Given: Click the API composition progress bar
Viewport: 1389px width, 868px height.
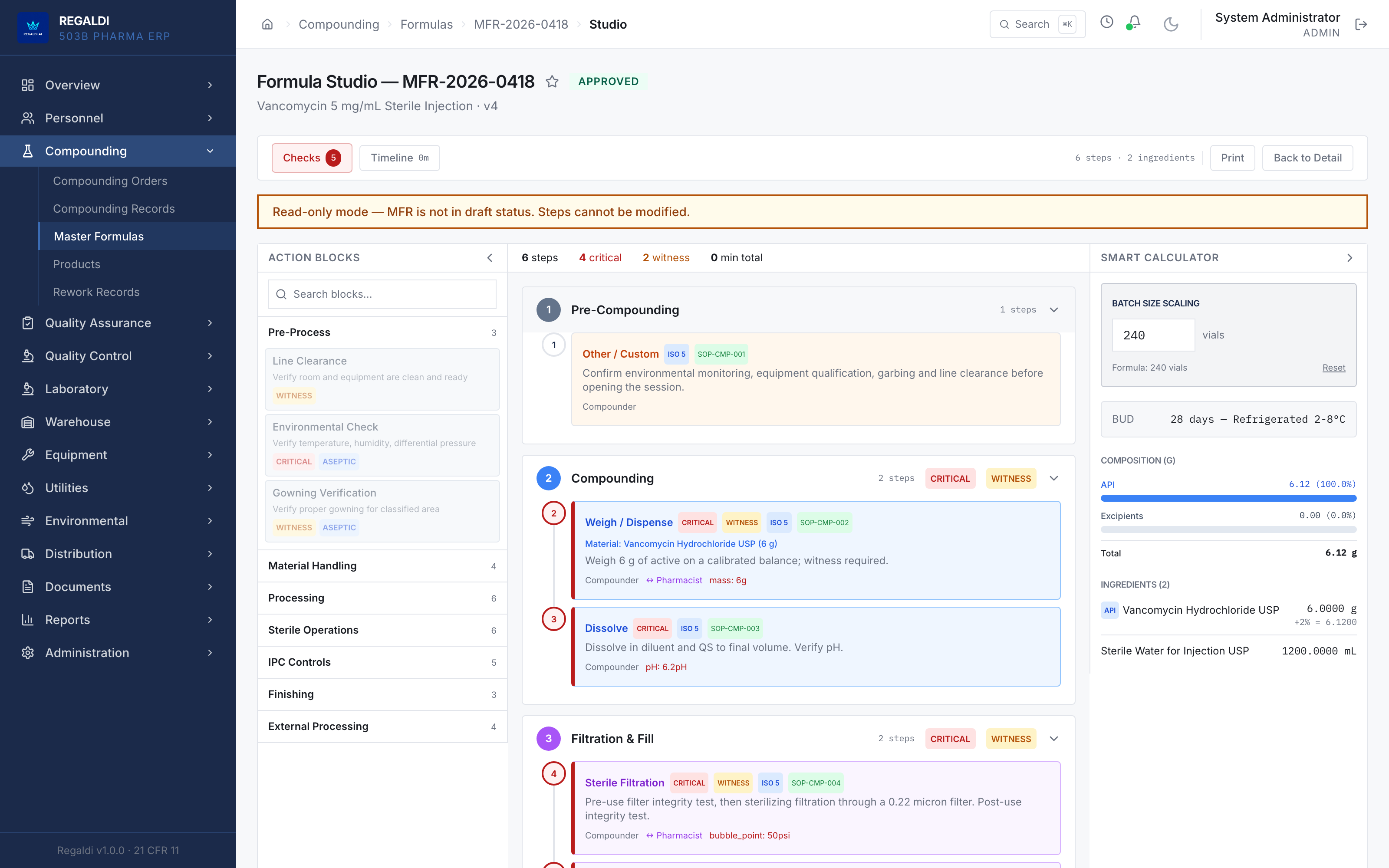Looking at the screenshot, I should point(1228,498).
